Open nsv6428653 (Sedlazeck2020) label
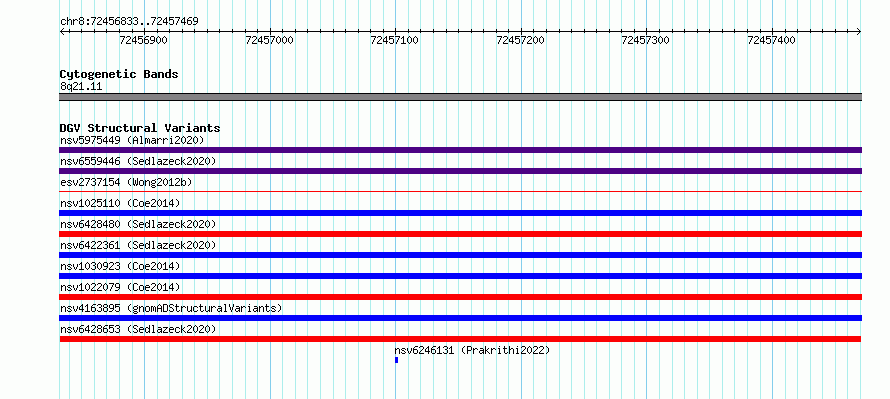Screen dimensions: 890x399 coord(138,329)
